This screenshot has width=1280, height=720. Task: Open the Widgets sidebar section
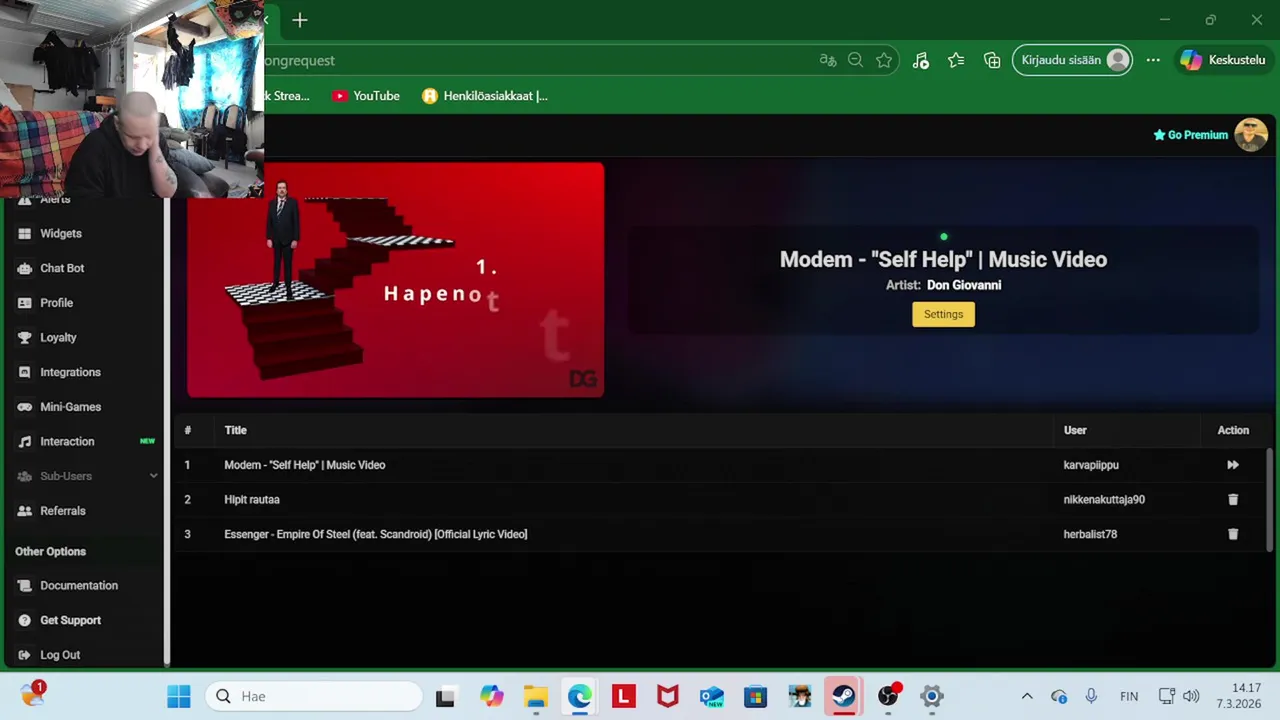tap(60, 233)
